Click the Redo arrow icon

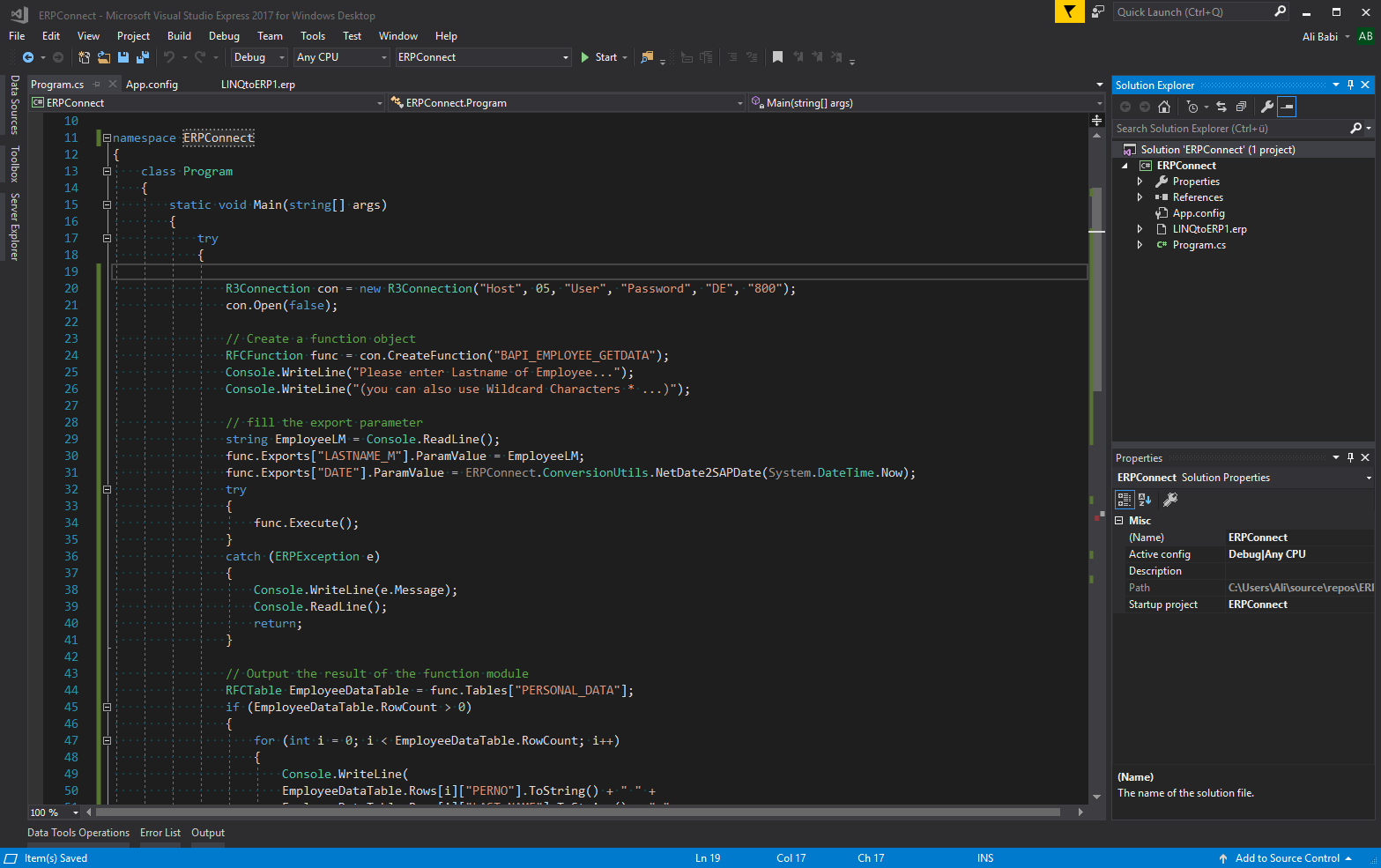(x=200, y=57)
